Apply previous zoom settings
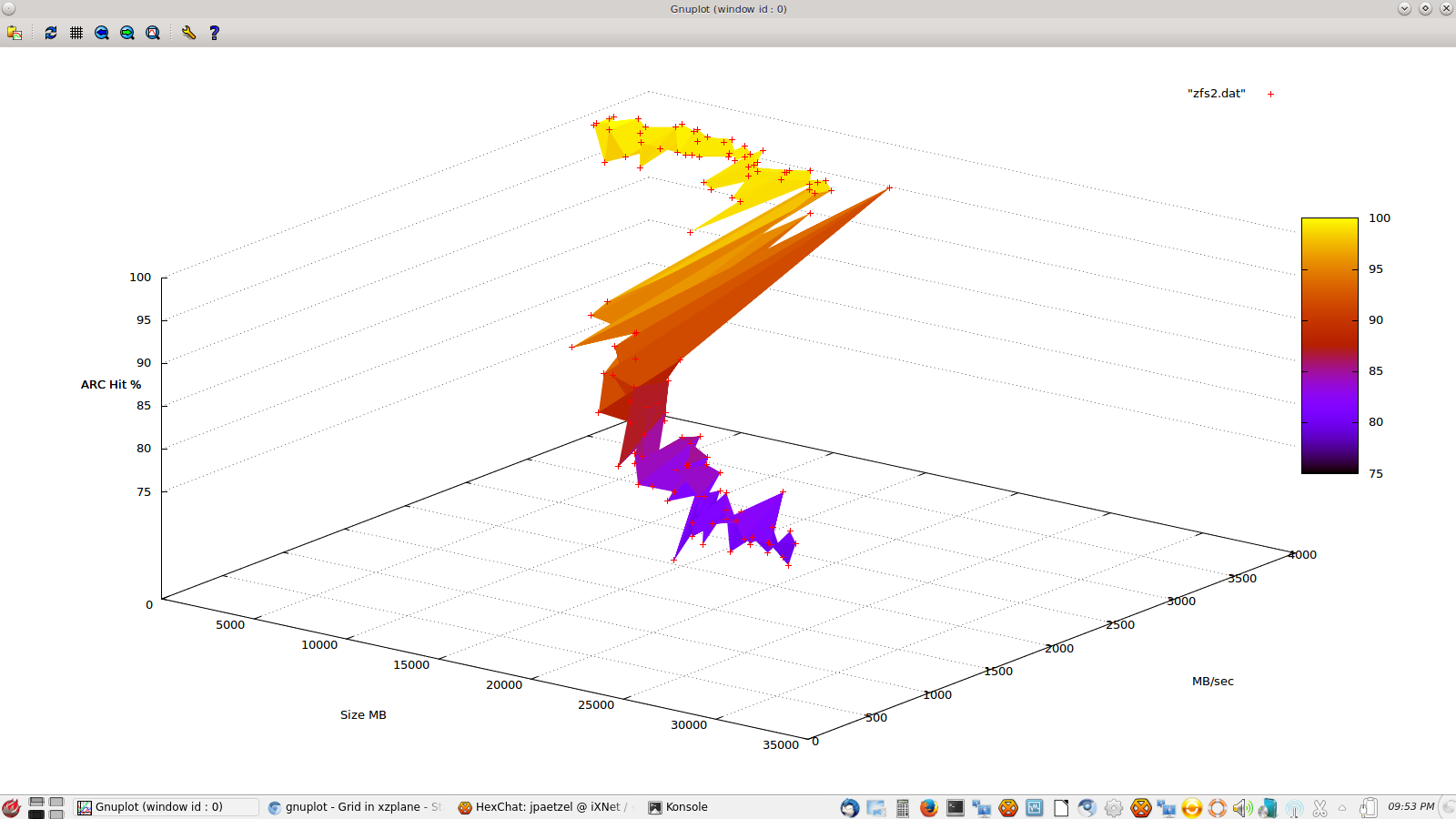The image size is (1456, 819). pyautogui.click(x=102, y=33)
